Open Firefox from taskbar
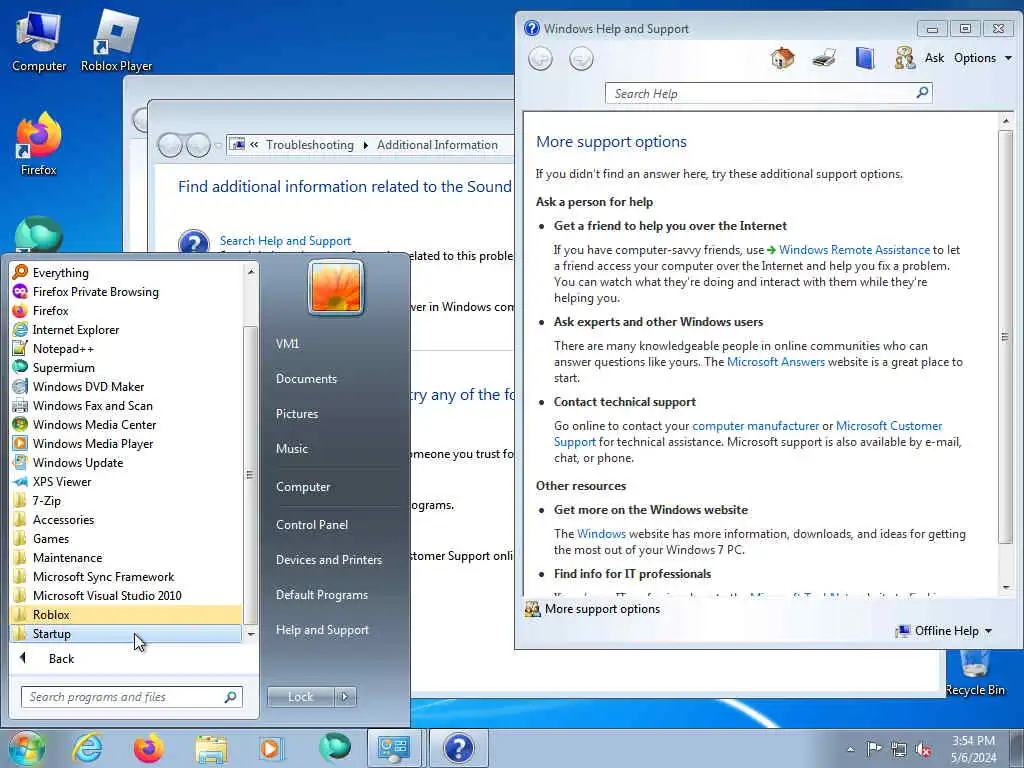The image size is (1024, 768). point(148,748)
